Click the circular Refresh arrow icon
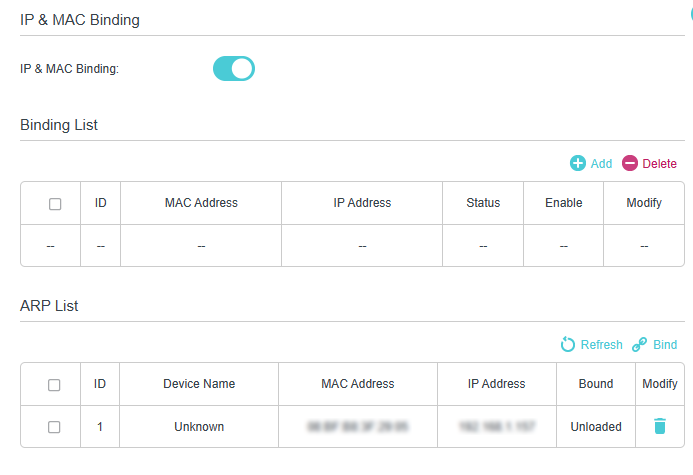Viewport: 693px width, 475px height. pyautogui.click(x=568, y=344)
